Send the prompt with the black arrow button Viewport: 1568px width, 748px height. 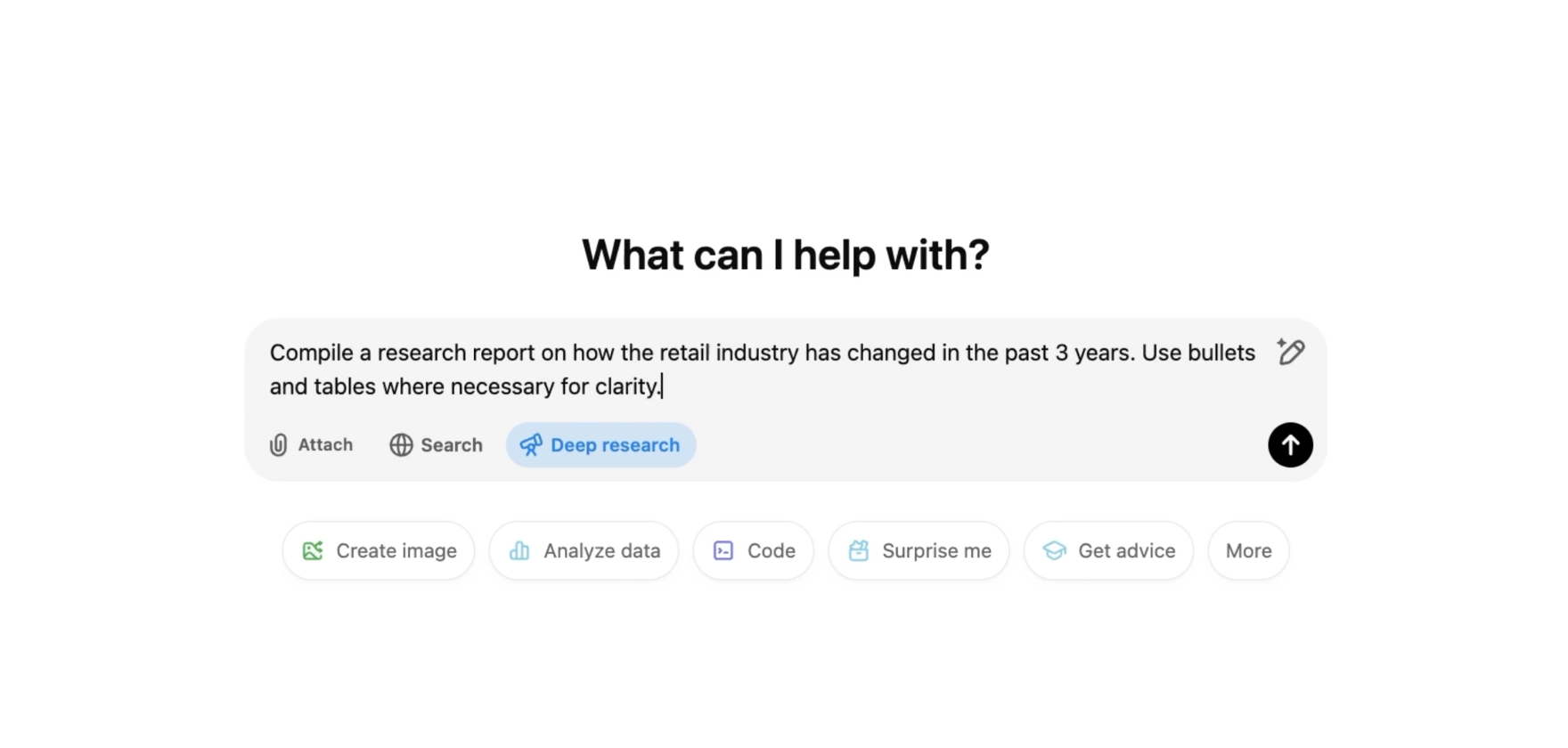tap(1290, 445)
